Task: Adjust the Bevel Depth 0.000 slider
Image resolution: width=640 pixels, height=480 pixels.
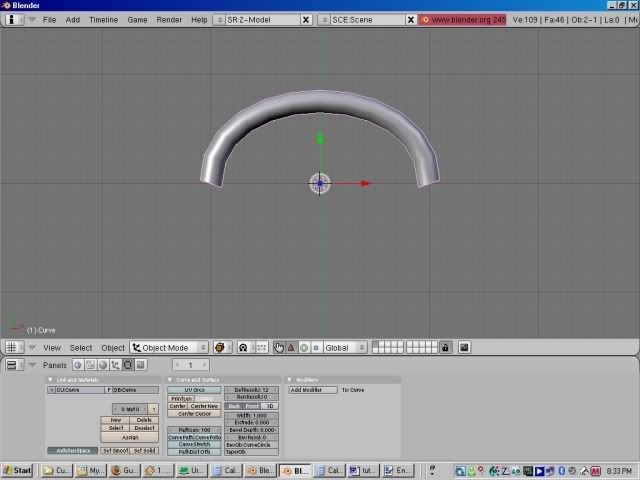Action: 252,430
